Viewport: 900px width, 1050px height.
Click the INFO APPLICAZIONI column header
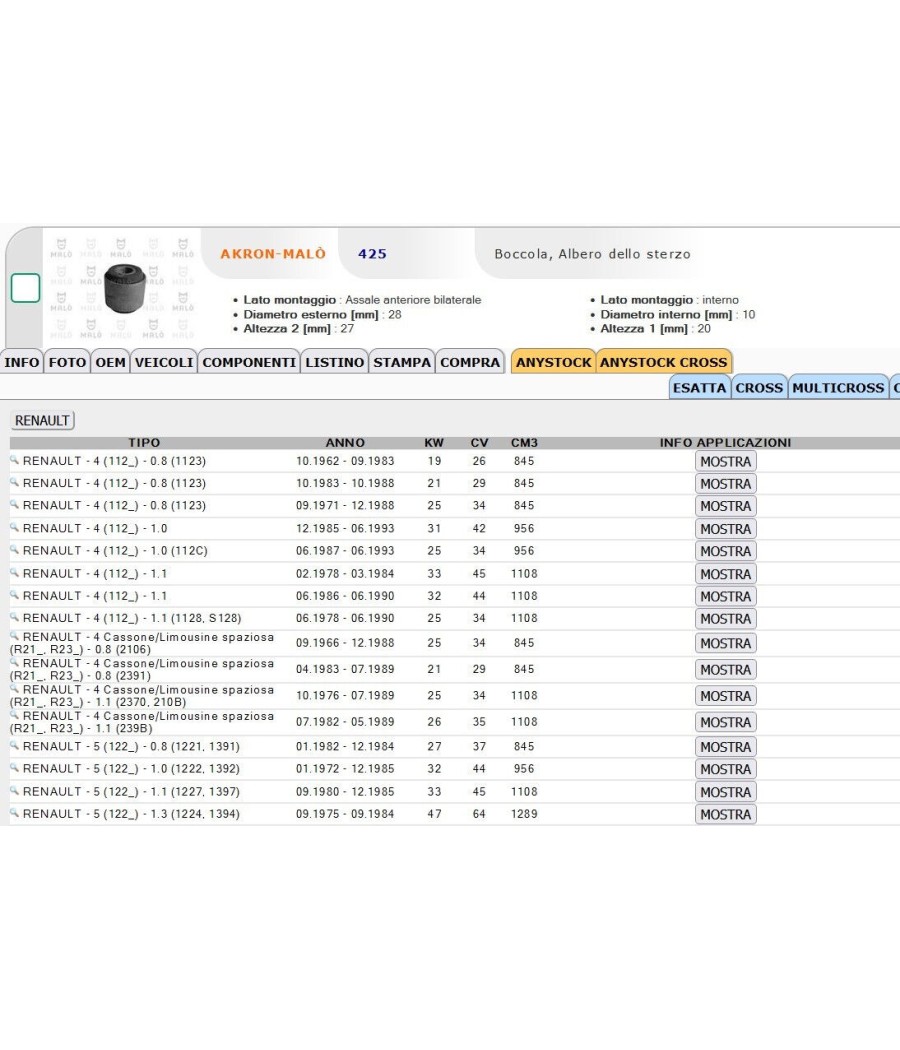725,443
